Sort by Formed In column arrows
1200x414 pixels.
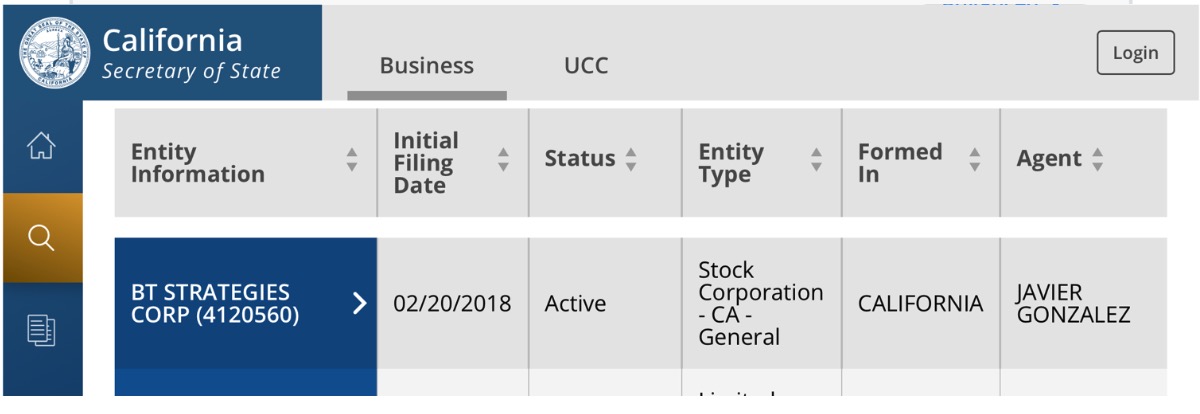[974, 160]
